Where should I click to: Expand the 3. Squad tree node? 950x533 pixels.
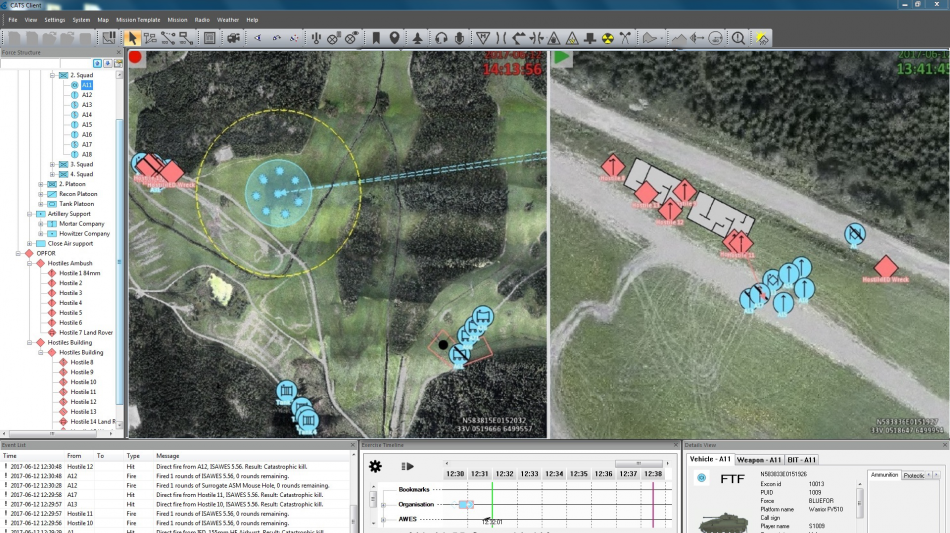(x=53, y=164)
